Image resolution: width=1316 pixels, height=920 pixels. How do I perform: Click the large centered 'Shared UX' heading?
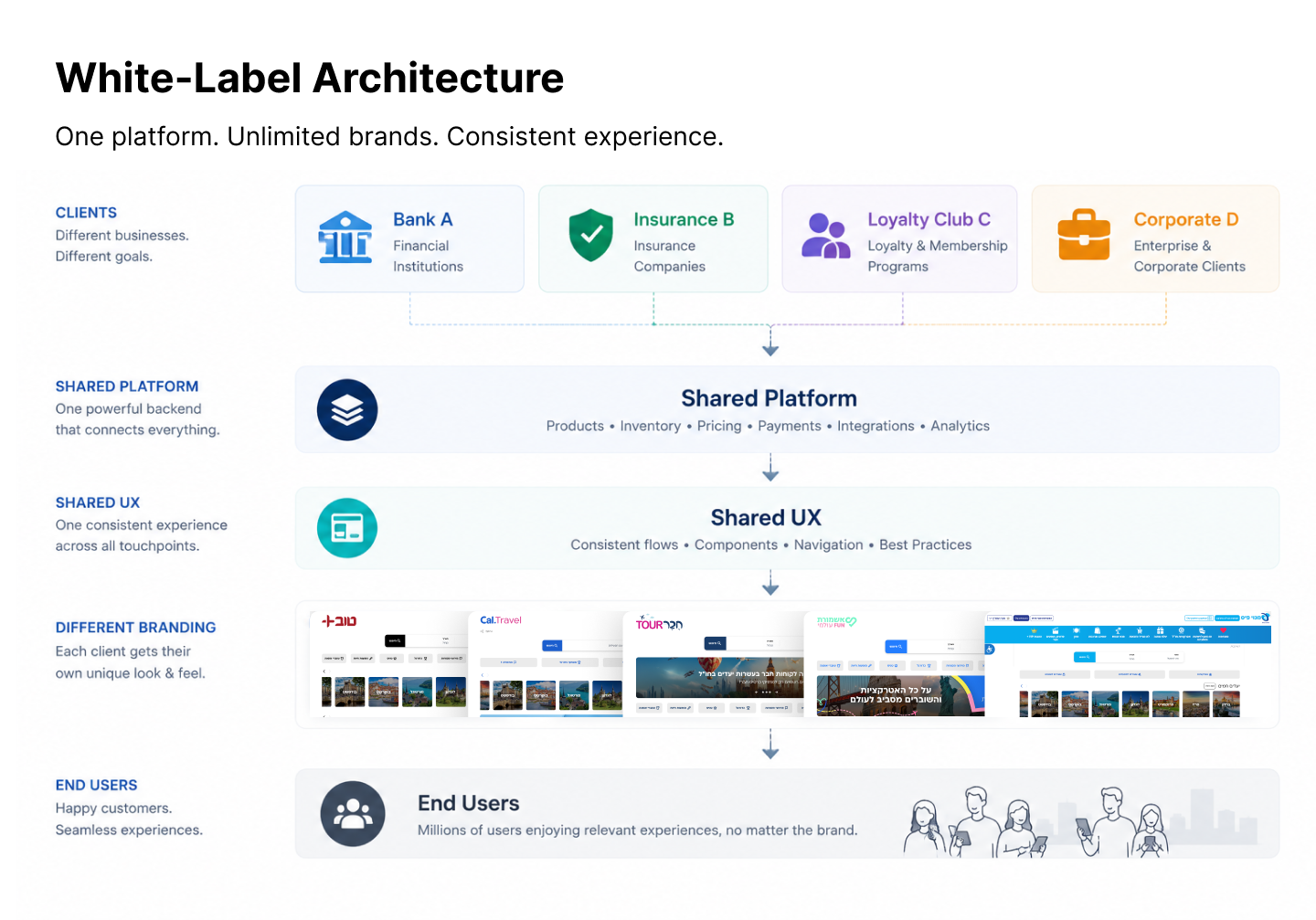766,517
